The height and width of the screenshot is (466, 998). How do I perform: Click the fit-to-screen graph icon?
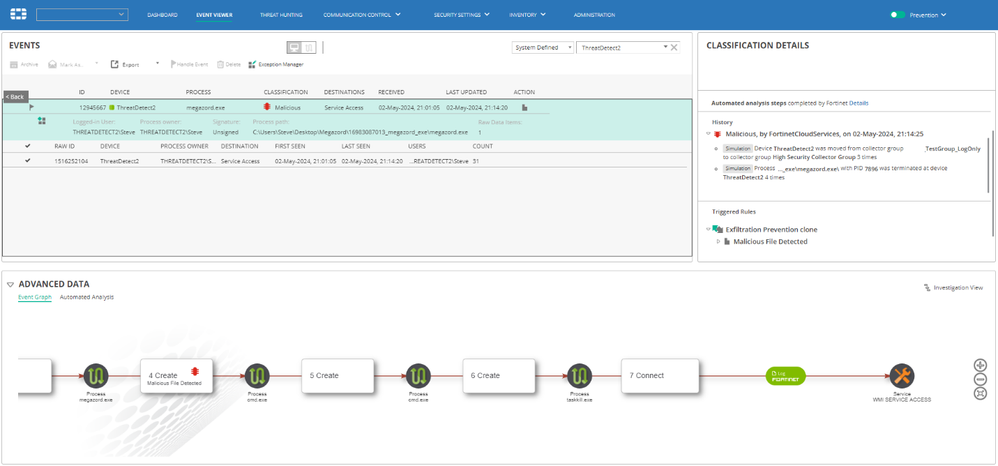[x=980, y=393]
